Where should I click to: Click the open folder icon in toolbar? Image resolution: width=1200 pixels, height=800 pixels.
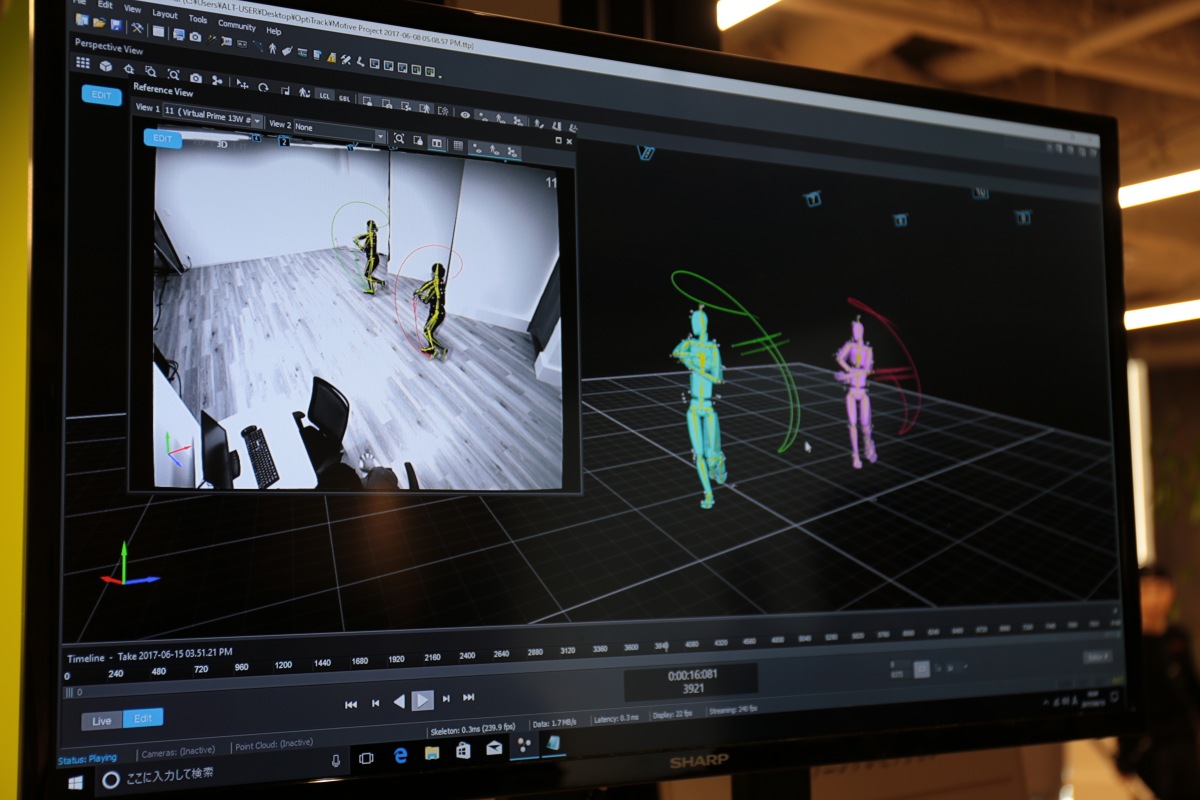(x=99, y=22)
